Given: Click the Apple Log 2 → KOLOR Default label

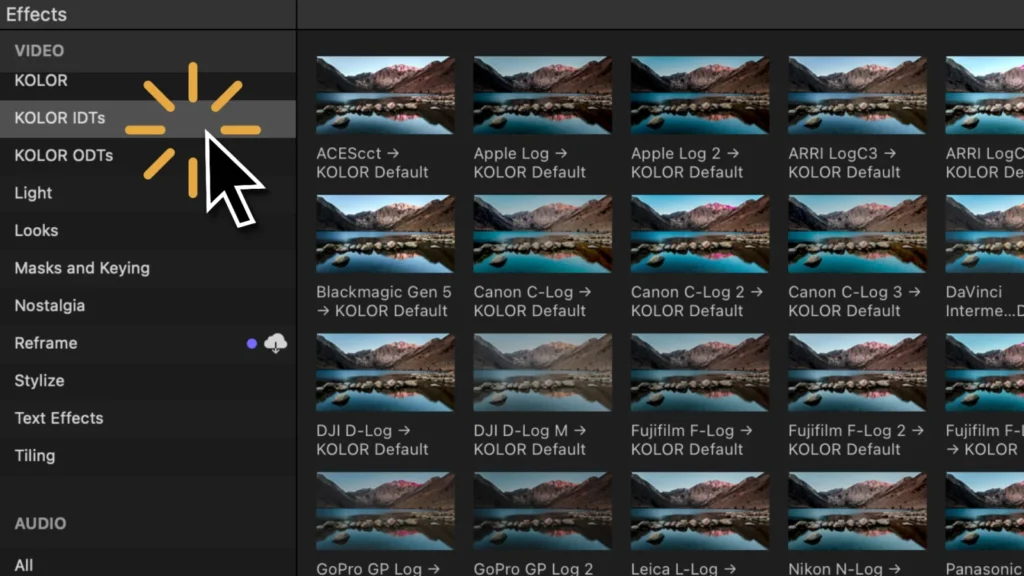Looking at the screenshot, I should coord(686,163).
